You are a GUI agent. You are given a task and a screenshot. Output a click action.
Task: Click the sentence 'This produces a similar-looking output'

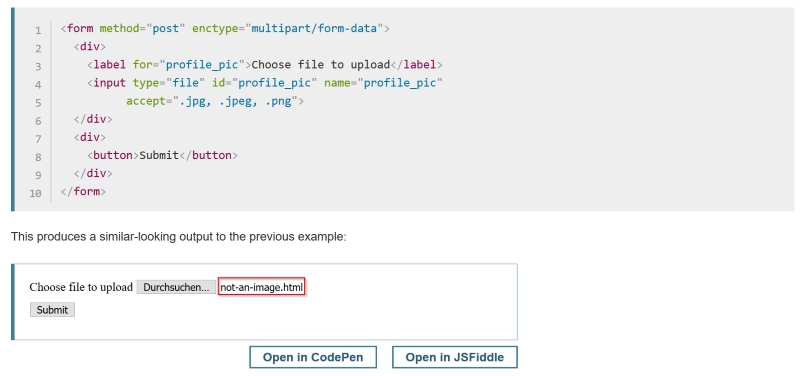click(179, 237)
